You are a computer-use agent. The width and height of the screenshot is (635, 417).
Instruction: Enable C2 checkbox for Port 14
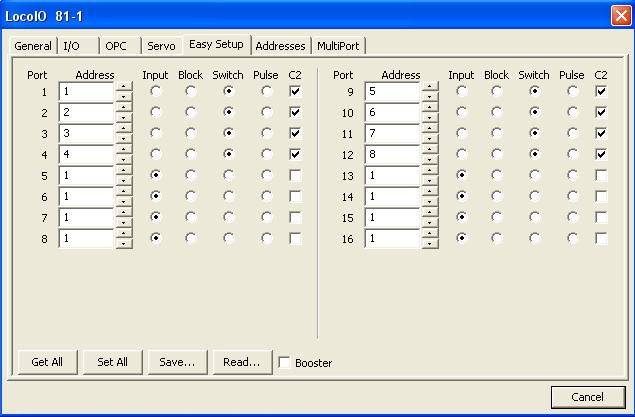pyautogui.click(x=601, y=196)
